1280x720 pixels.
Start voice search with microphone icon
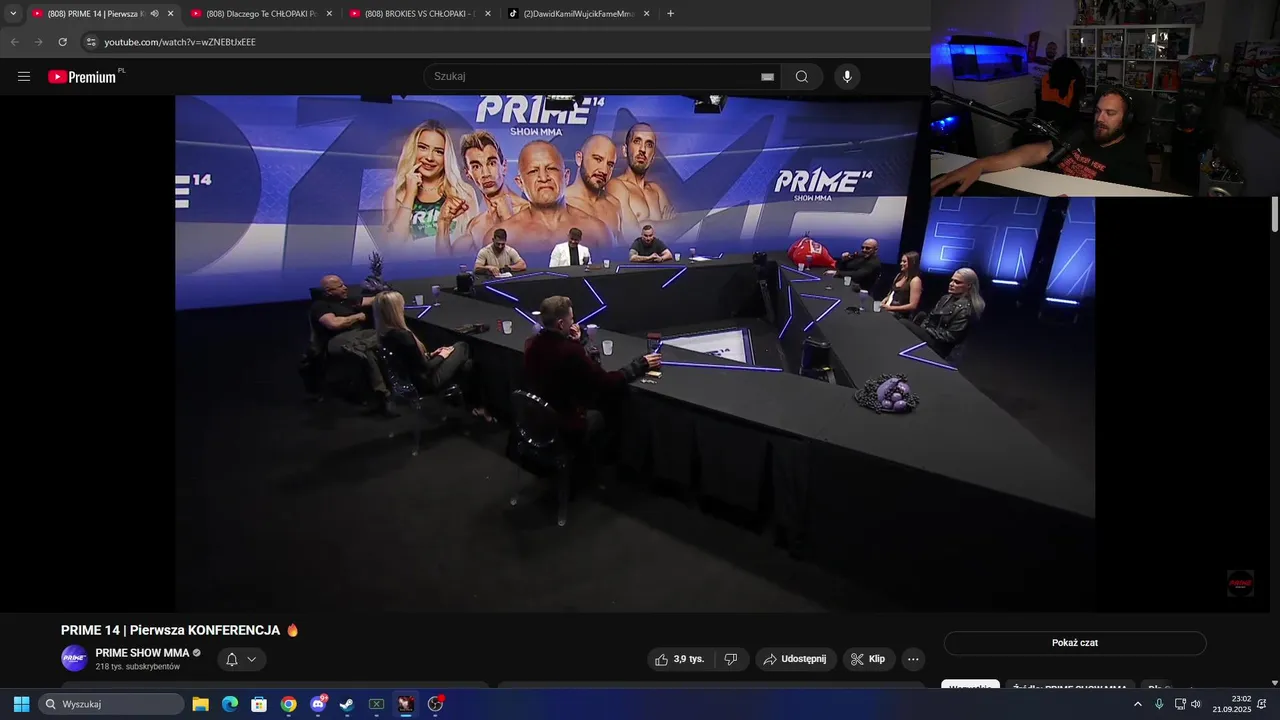(x=847, y=76)
